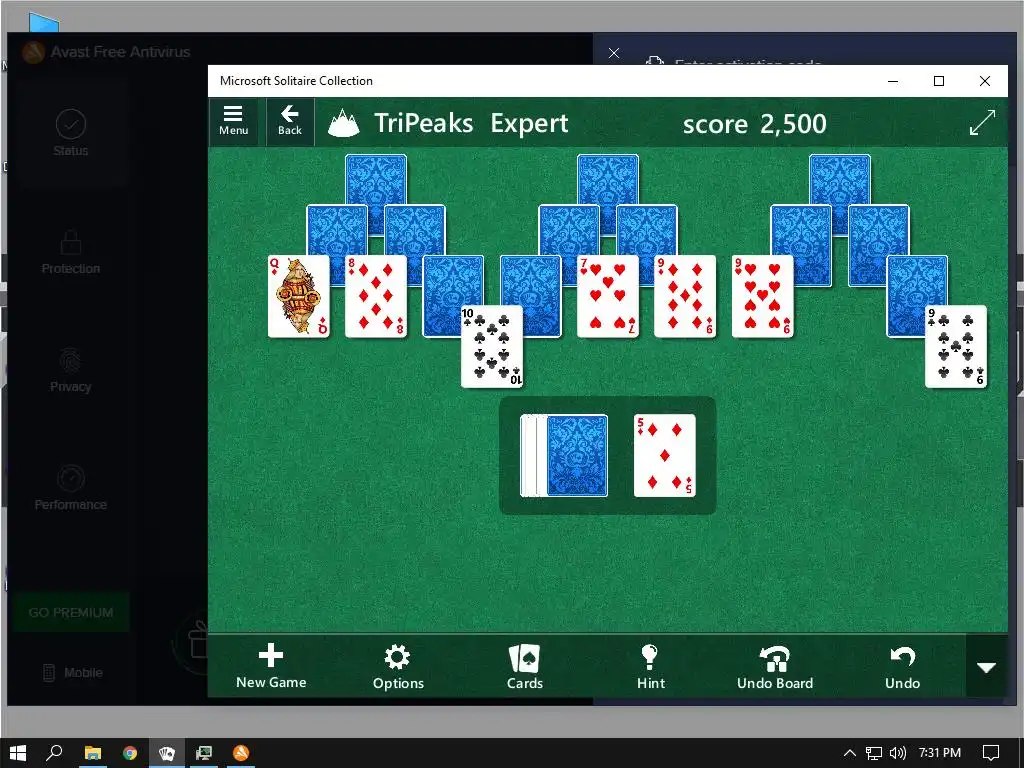
Task: Play the 10 of clubs card
Action: (492, 347)
